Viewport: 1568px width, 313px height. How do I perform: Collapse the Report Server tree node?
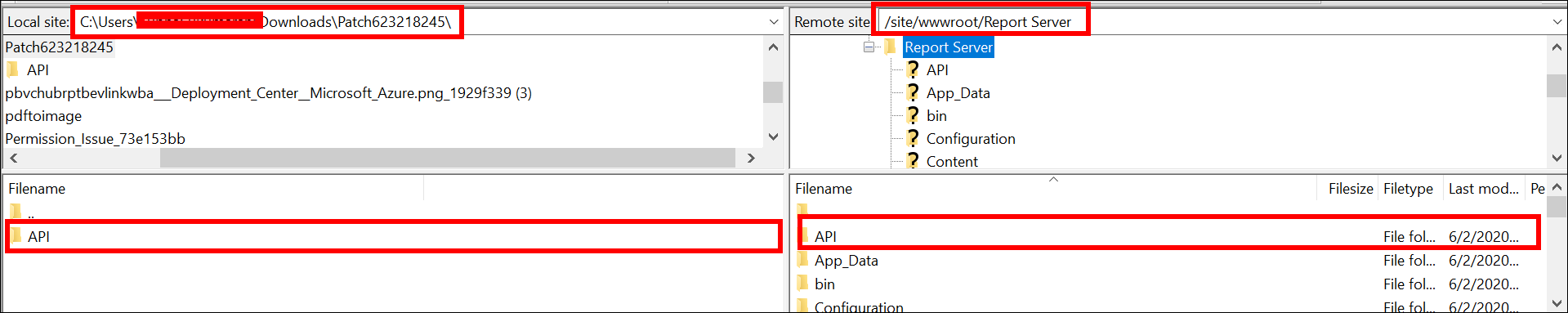coord(869,47)
